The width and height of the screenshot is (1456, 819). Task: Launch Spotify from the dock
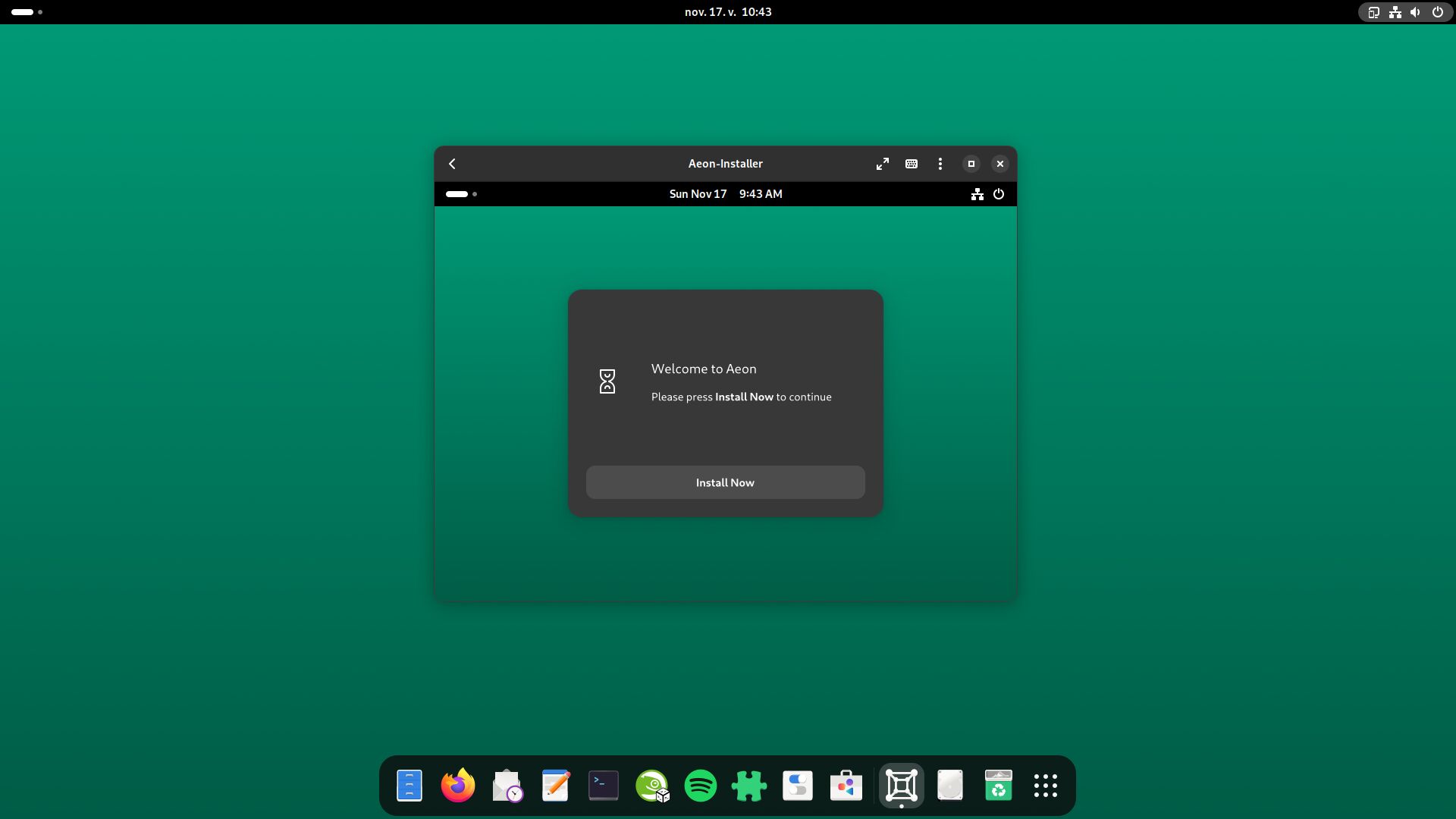701,786
